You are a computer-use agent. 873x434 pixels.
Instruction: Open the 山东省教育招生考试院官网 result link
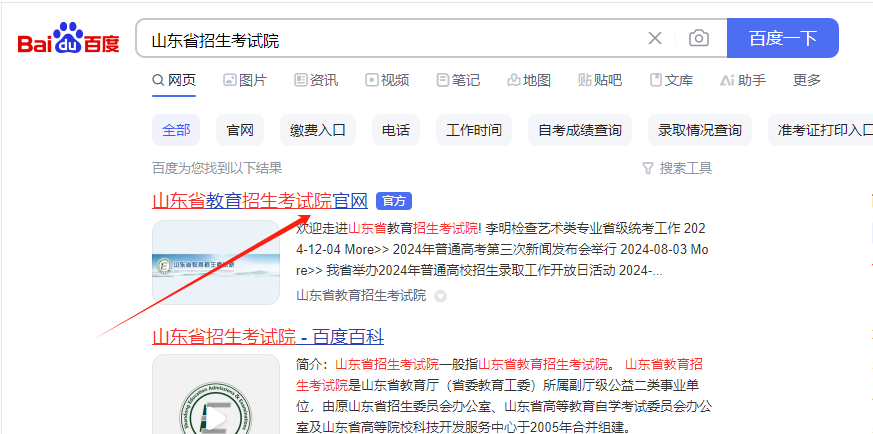(260, 201)
